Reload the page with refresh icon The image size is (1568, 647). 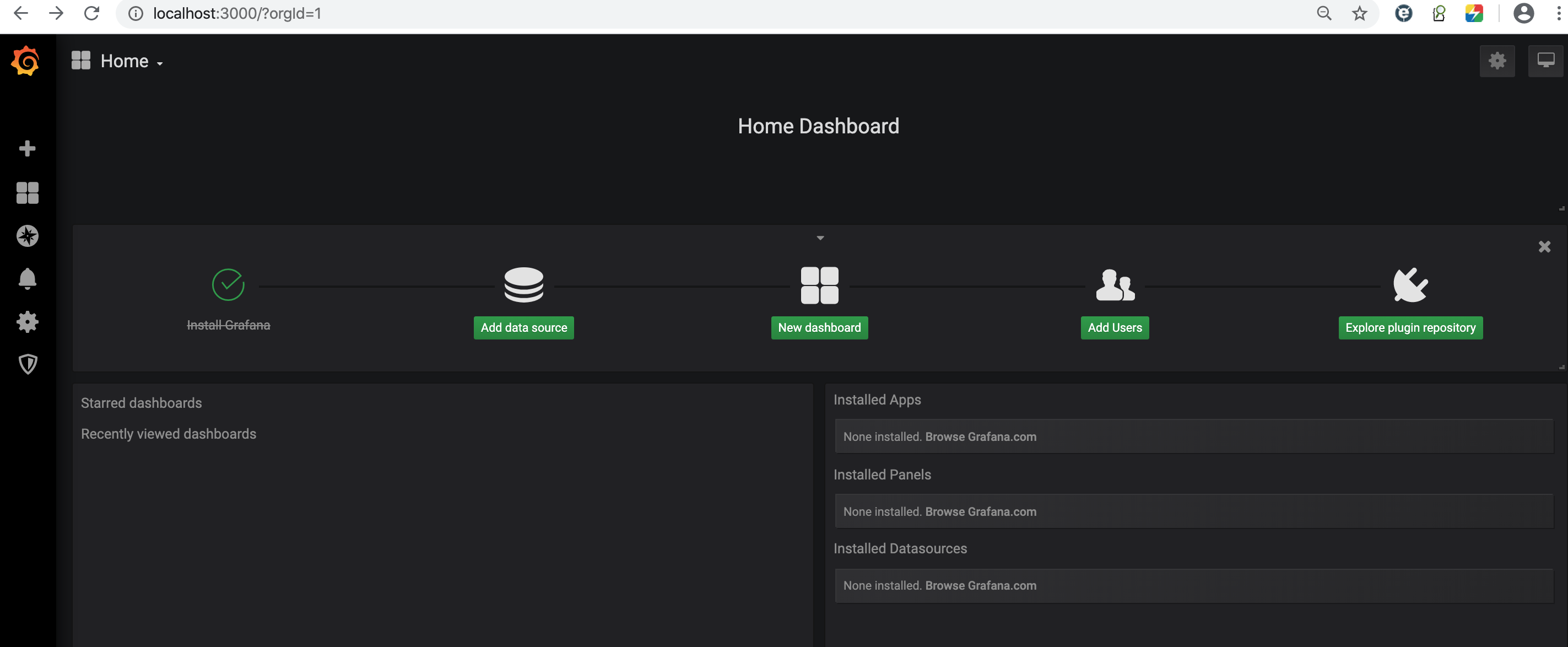click(91, 13)
